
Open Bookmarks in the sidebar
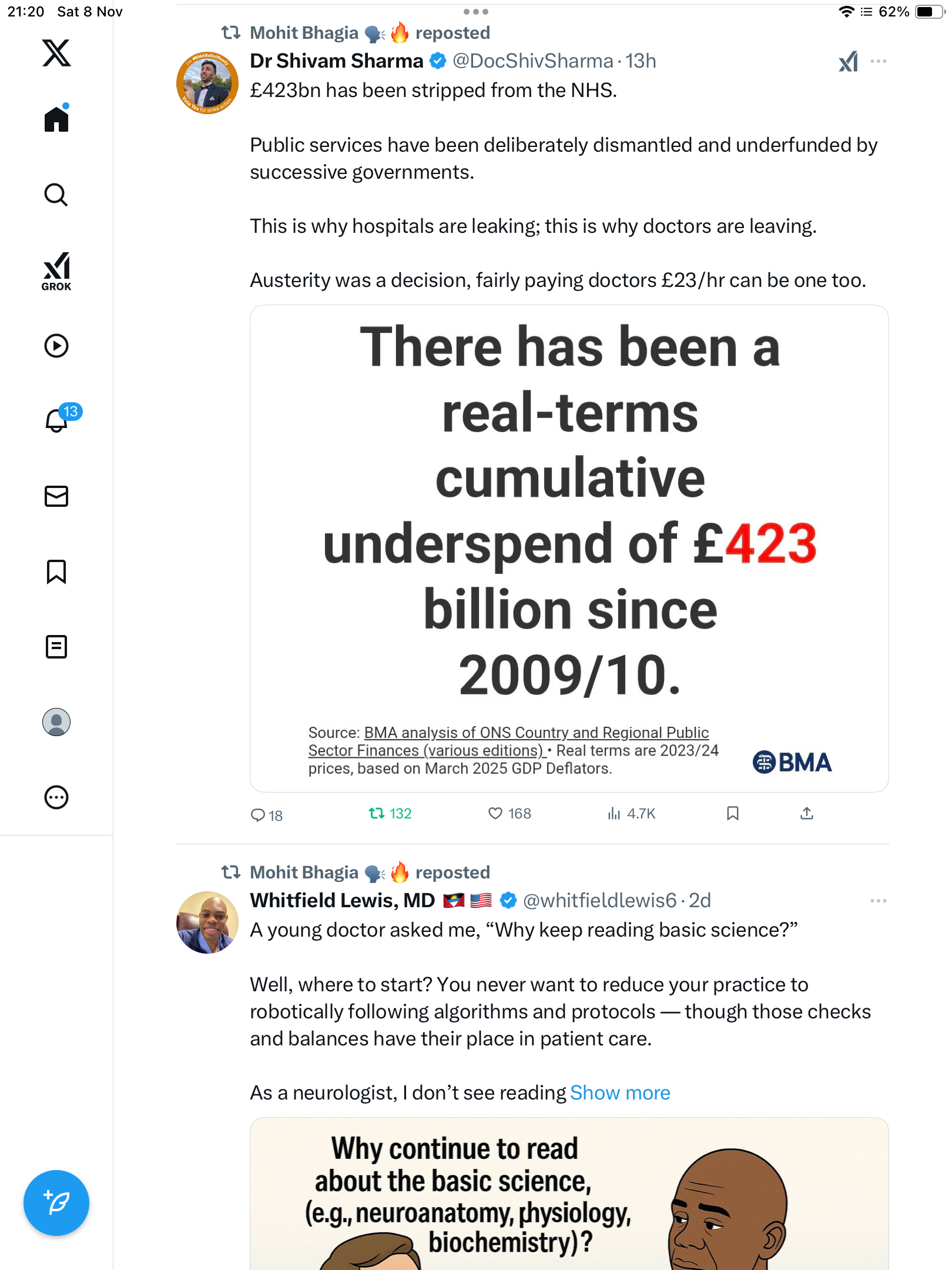click(x=56, y=571)
